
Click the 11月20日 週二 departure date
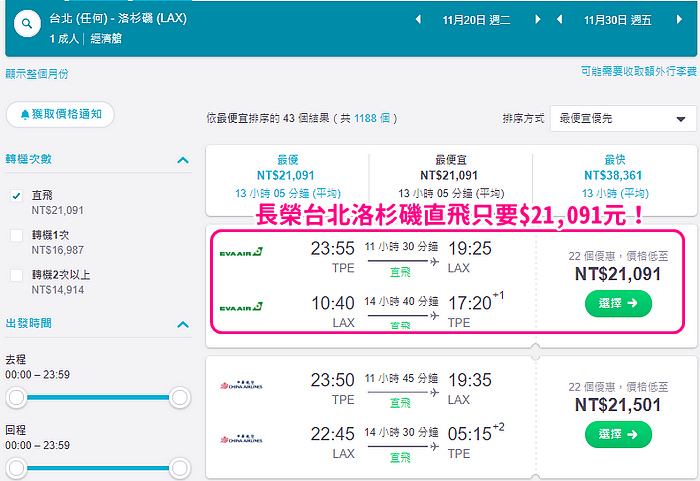point(476,20)
